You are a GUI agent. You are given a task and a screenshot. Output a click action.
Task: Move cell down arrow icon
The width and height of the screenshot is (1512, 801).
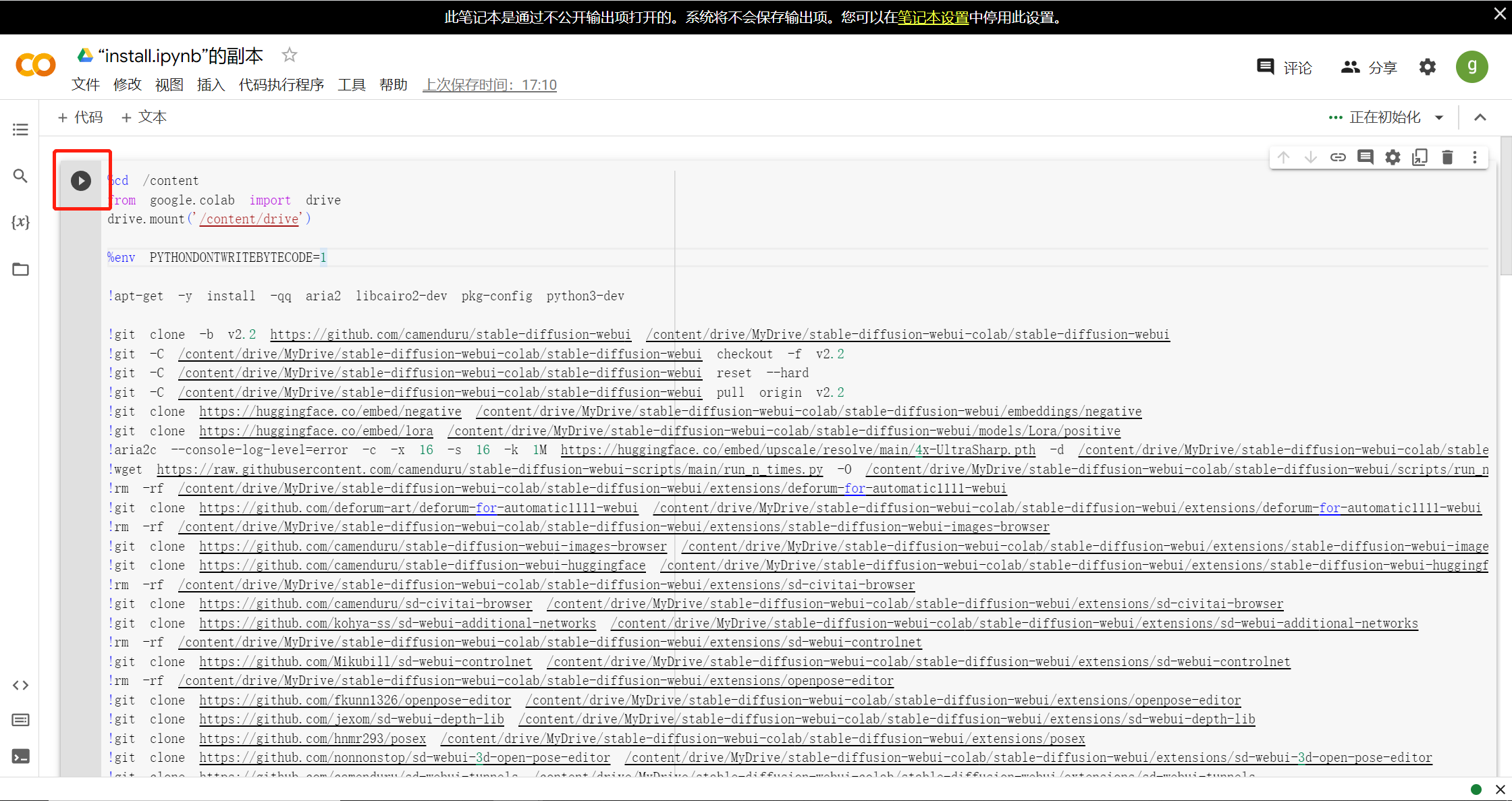tap(1311, 157)
